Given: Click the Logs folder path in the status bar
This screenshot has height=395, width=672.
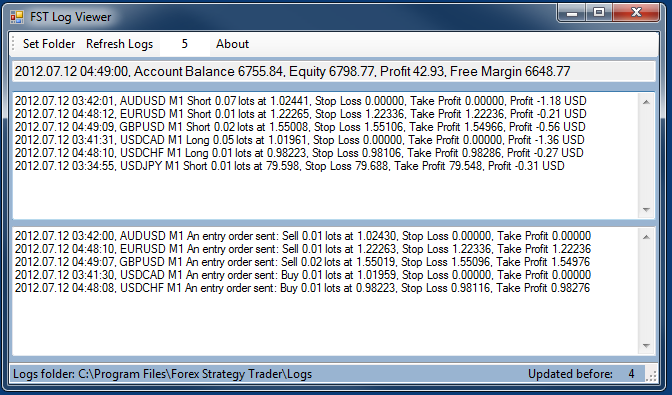Looking at the screenshot, I should (162, 374).
